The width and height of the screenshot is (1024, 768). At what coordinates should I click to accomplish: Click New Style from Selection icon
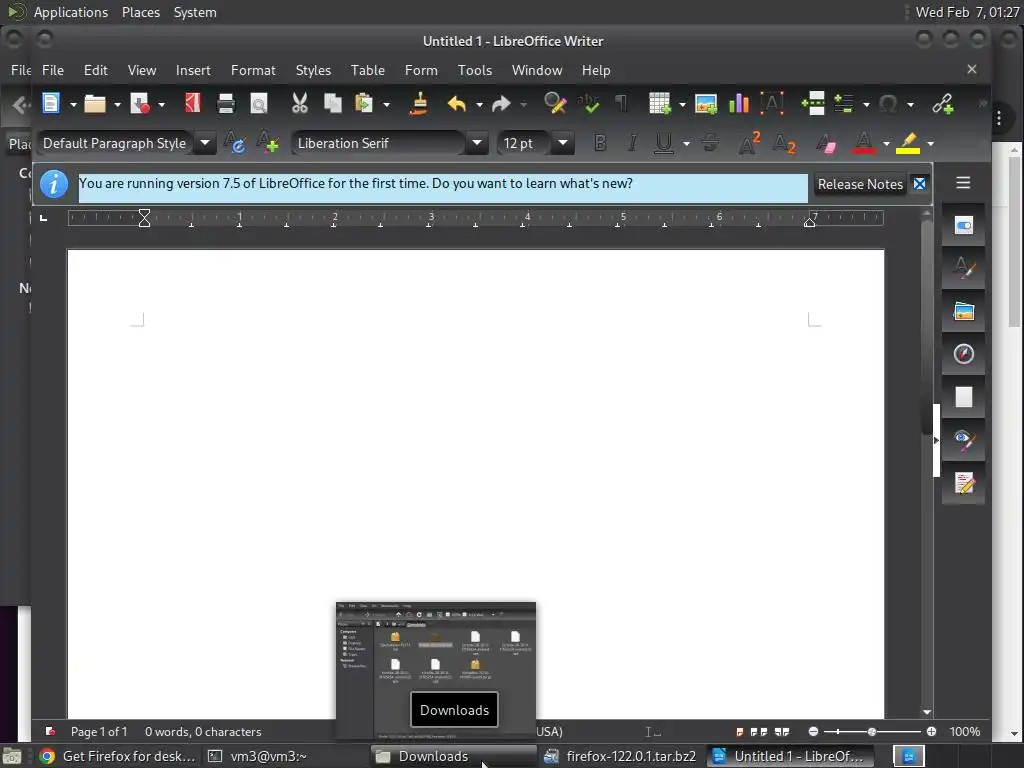click(267, 143)
